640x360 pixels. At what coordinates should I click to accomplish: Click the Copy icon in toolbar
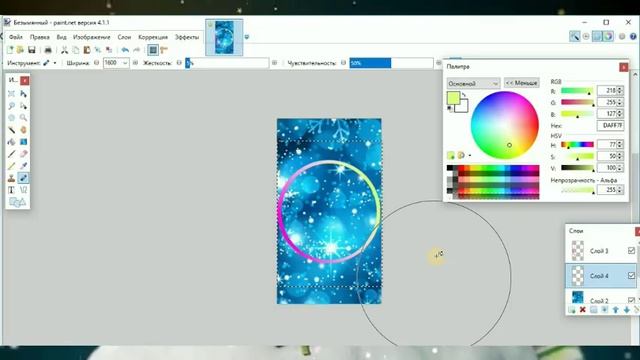(x=76, y=50)
